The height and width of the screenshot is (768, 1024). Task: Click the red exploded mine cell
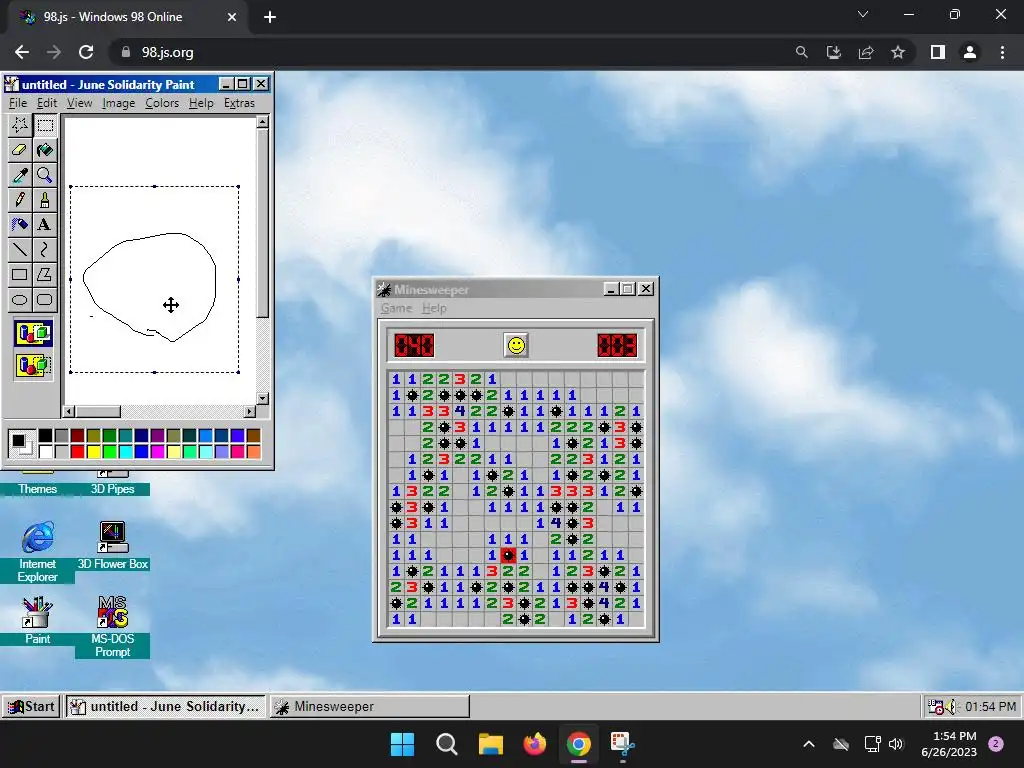[508, 555]
